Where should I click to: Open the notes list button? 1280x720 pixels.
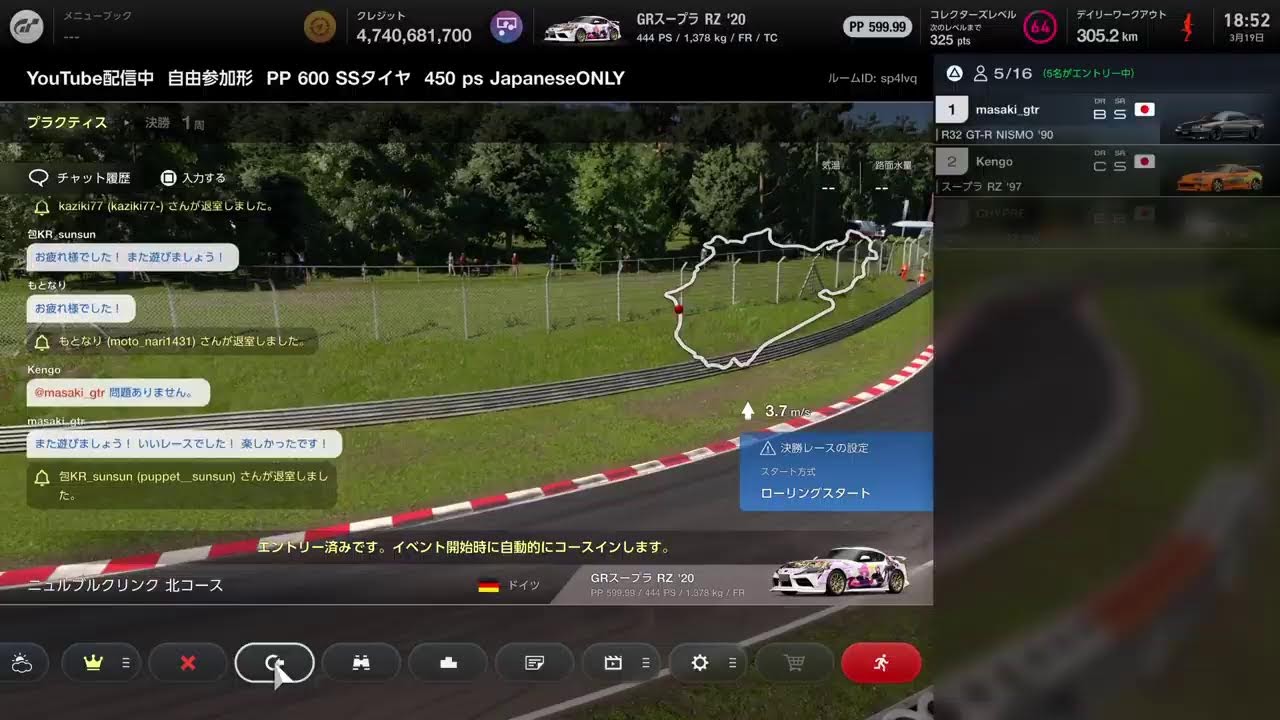coord(535,663)
